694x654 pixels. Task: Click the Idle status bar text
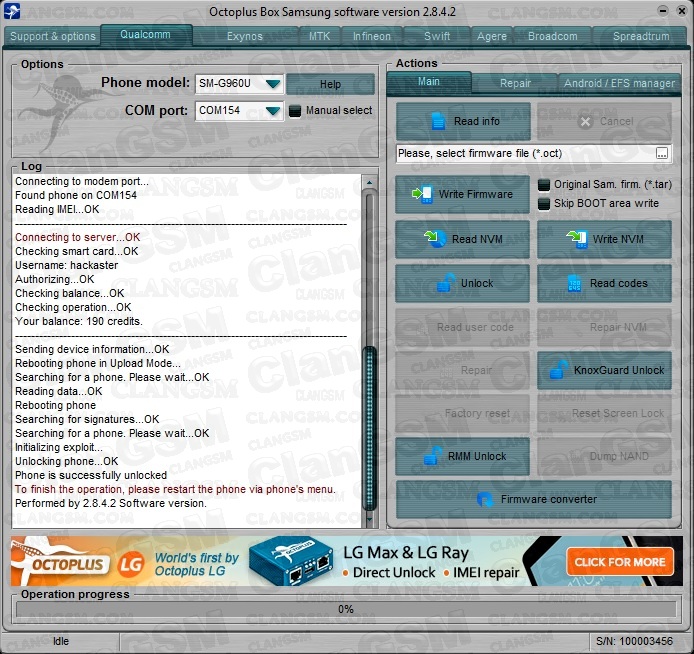click(x=61, y=641)
